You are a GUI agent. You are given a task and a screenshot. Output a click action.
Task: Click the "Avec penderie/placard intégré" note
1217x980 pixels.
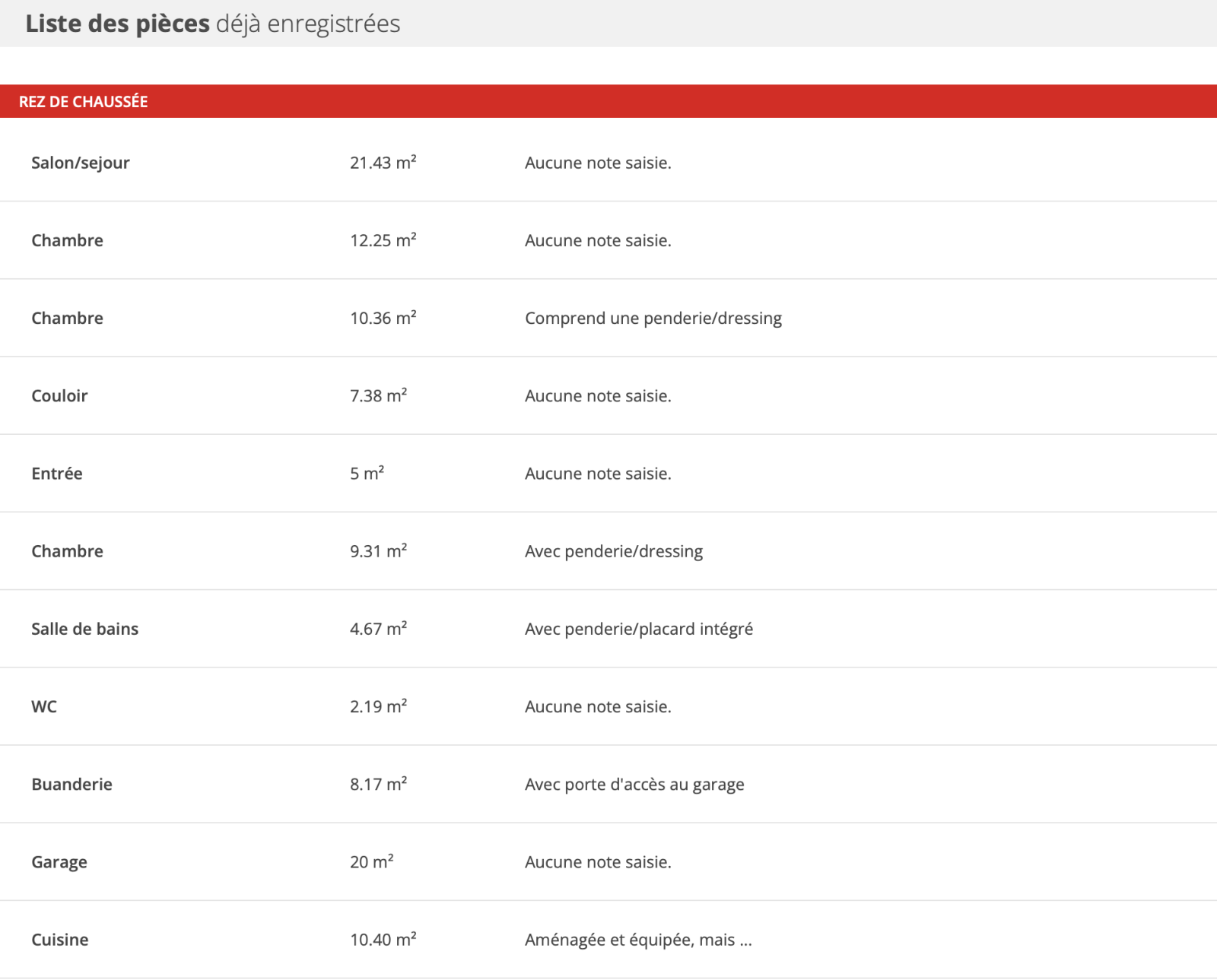coord(638,629)
